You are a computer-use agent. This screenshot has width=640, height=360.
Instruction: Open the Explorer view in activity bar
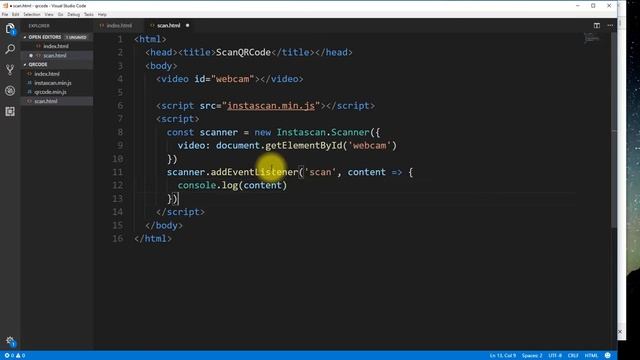[x=10, y=29]
